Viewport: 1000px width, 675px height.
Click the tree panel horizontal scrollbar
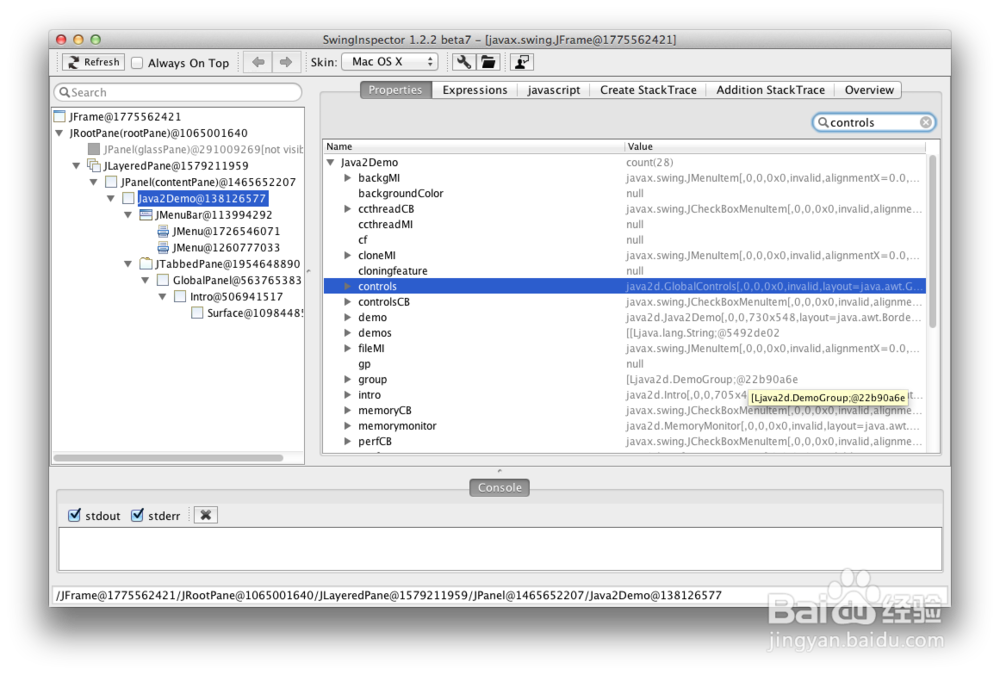(x=168, y=457)
